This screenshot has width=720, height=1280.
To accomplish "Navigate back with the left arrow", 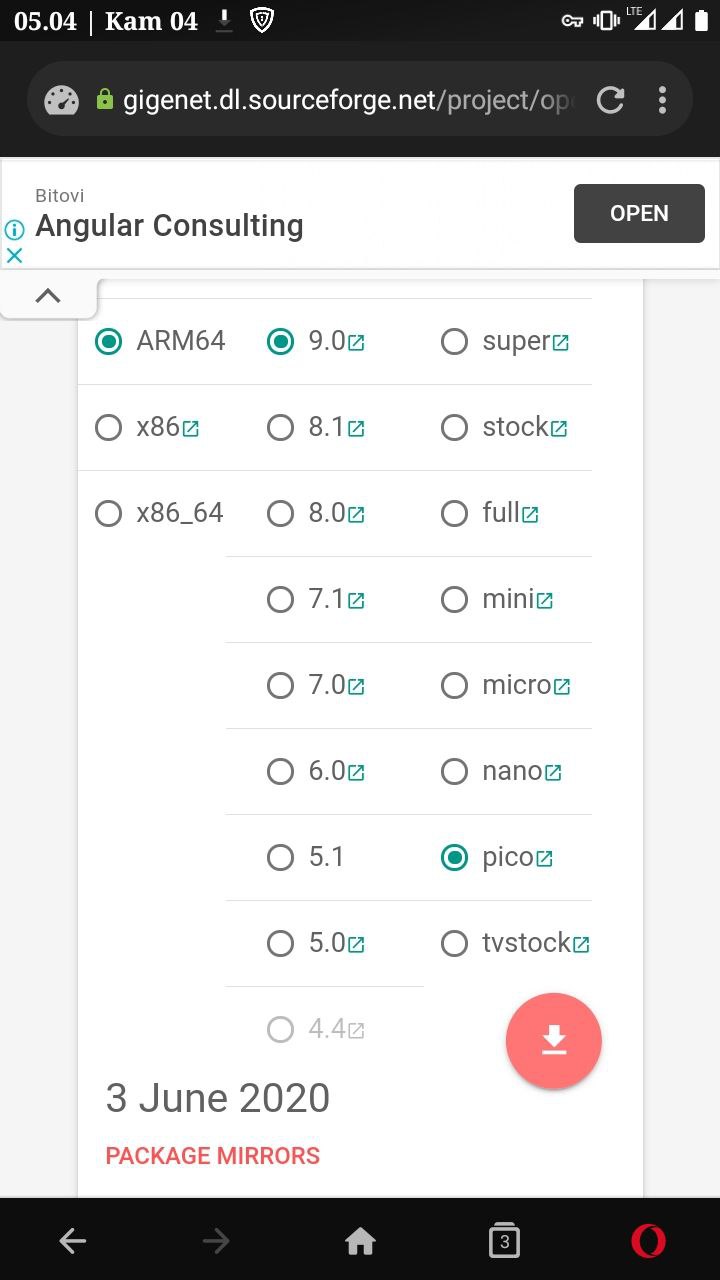I will [x=73, y=1242].
